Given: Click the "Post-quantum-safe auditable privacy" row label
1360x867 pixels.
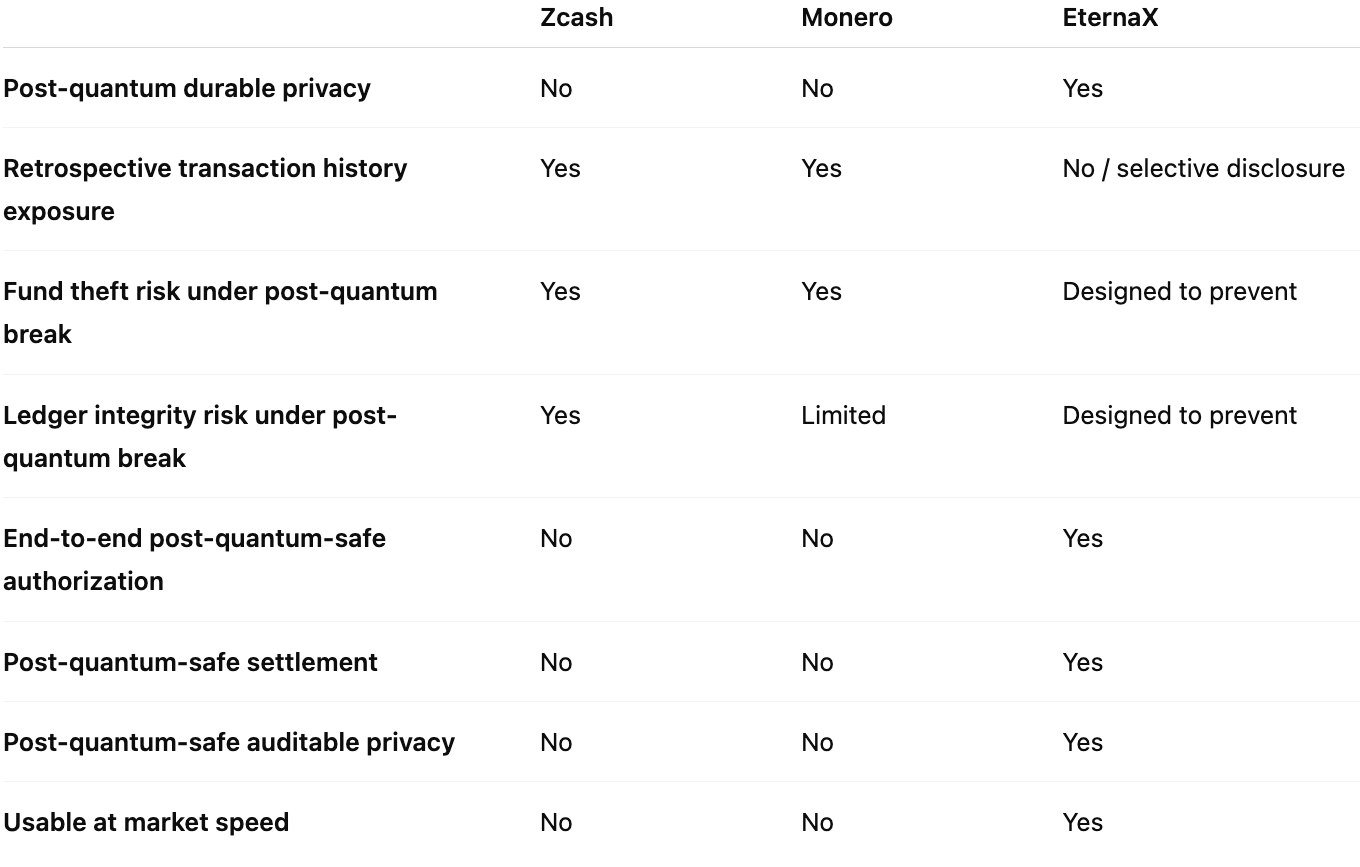Looking at the screenshot, I should point(229,742).
